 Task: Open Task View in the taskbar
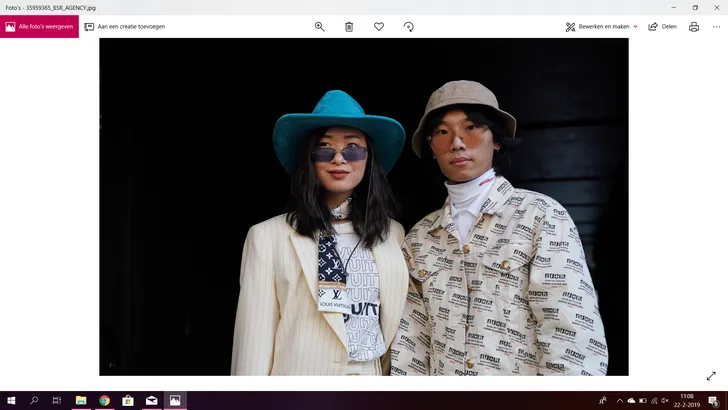click(57, 400)
